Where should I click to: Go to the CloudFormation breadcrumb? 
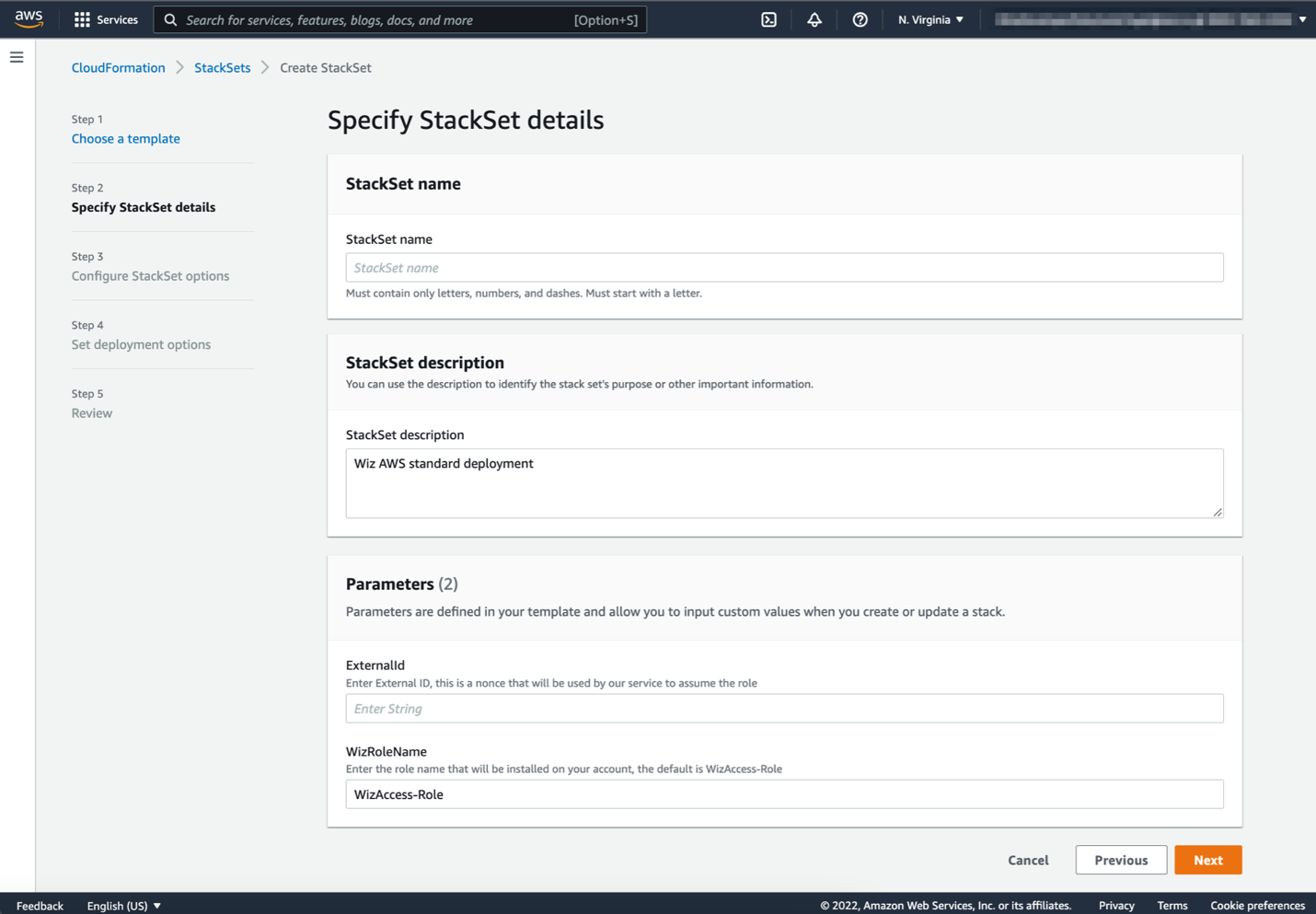(x=119, y=67)
